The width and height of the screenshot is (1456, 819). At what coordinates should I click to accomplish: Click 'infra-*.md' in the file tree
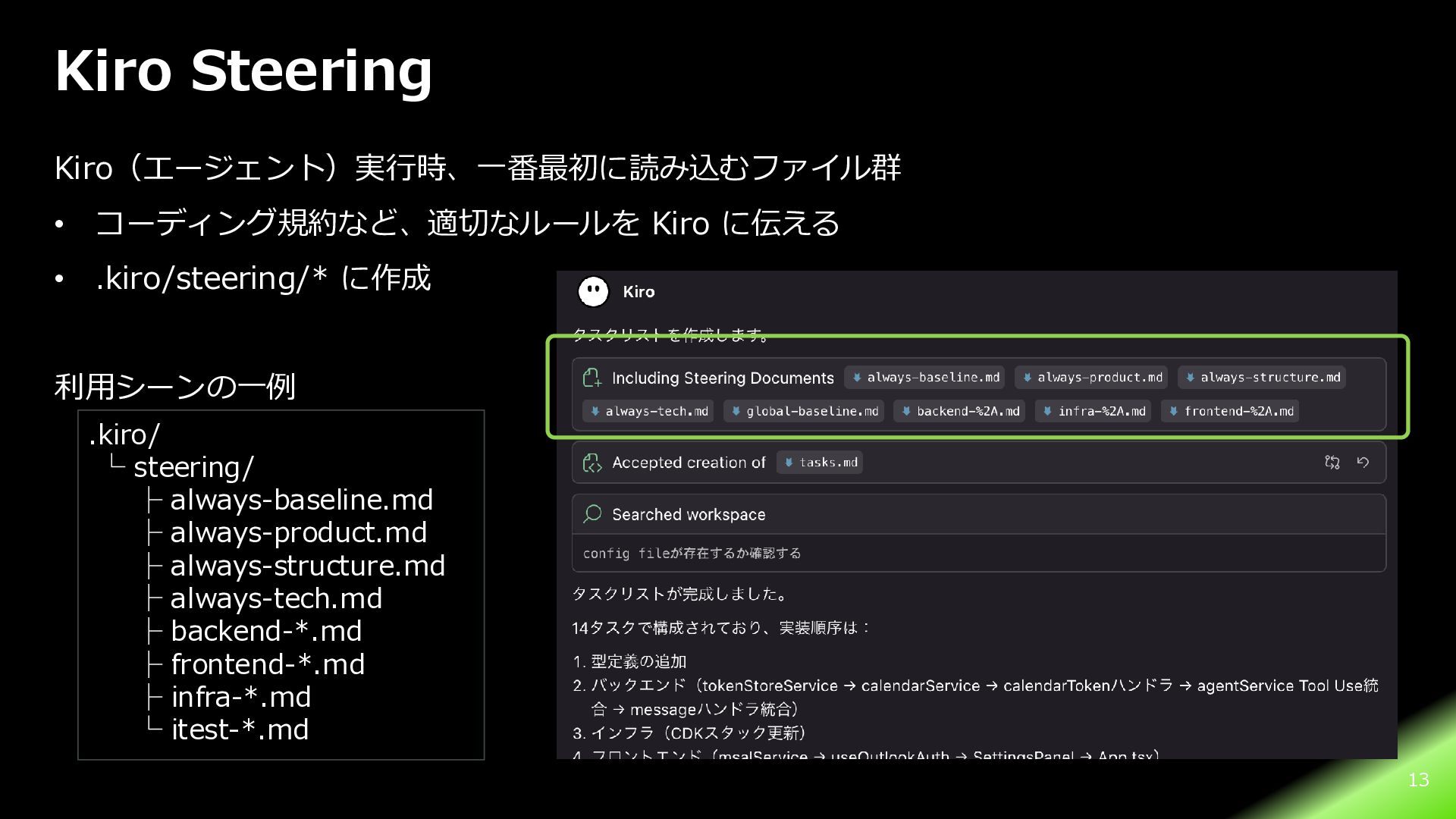coord(241,697)
